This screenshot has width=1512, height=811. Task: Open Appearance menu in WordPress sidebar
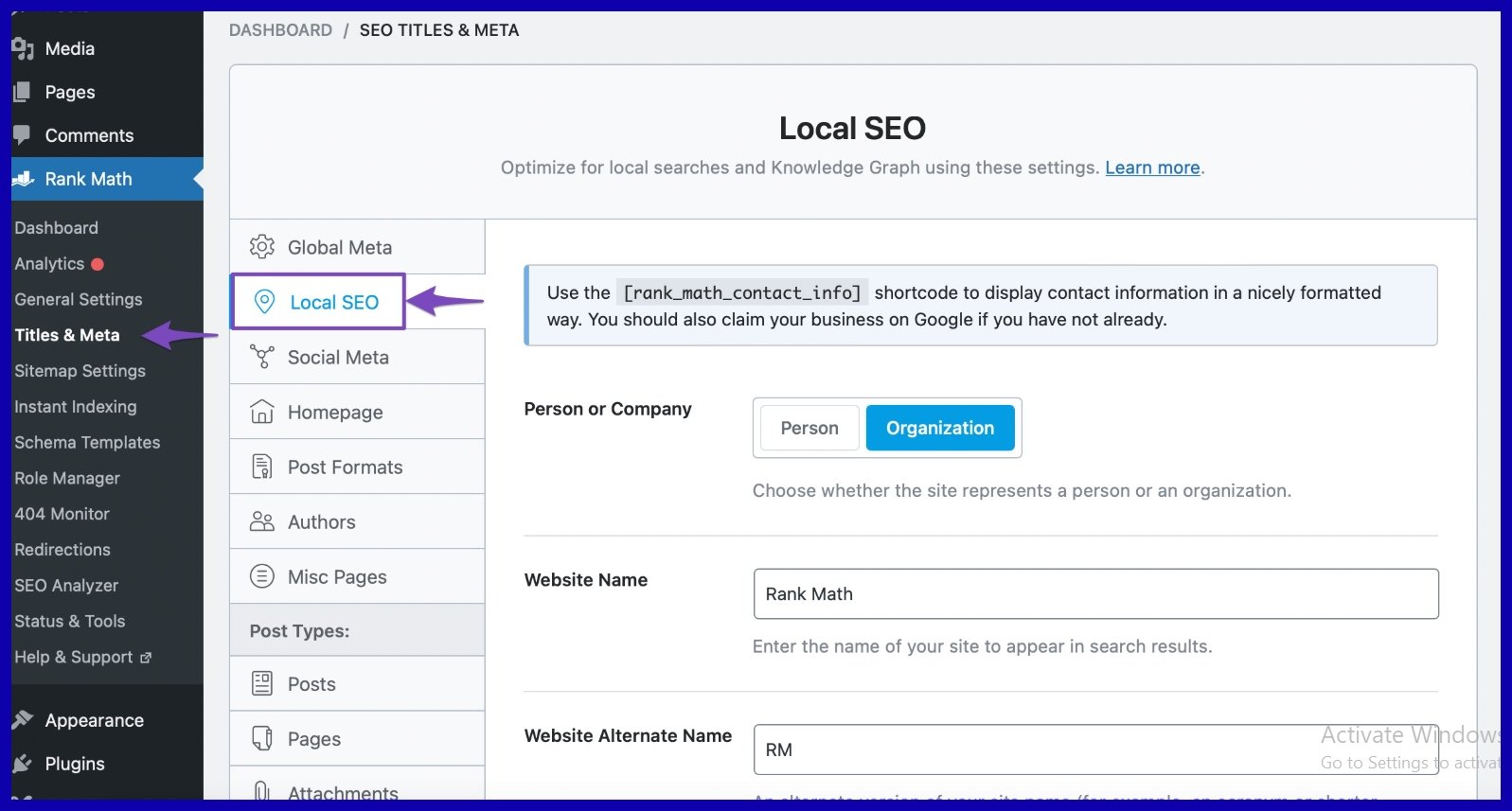[94, 720]
